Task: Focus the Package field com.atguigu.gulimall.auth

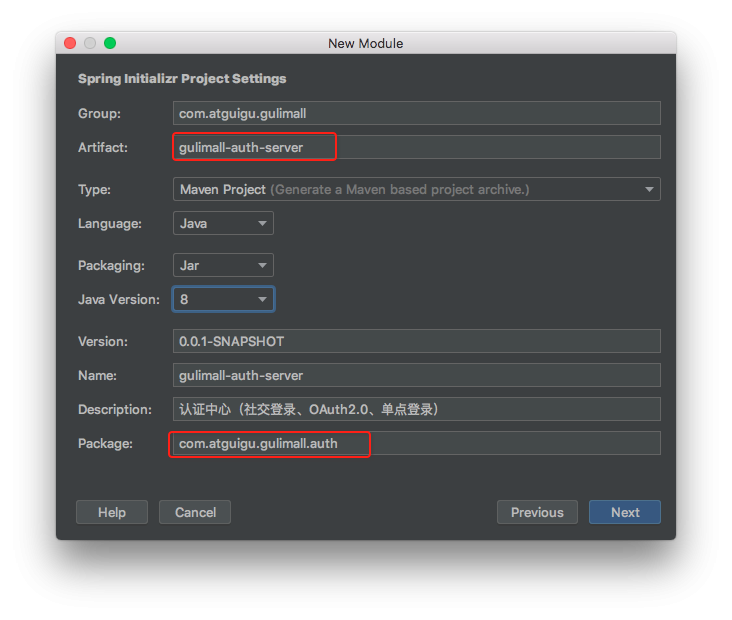Action: pyautogui.click(x=416, y=443)
